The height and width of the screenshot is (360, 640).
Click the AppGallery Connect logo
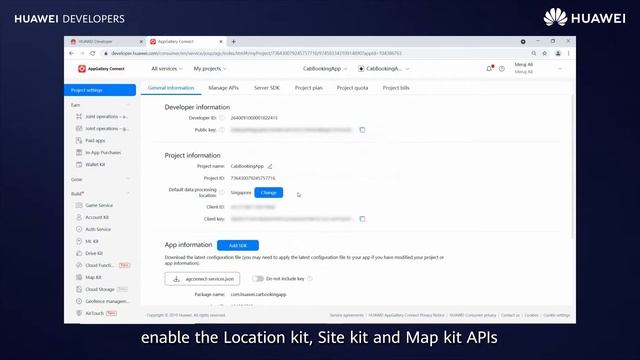coord(101,69)
